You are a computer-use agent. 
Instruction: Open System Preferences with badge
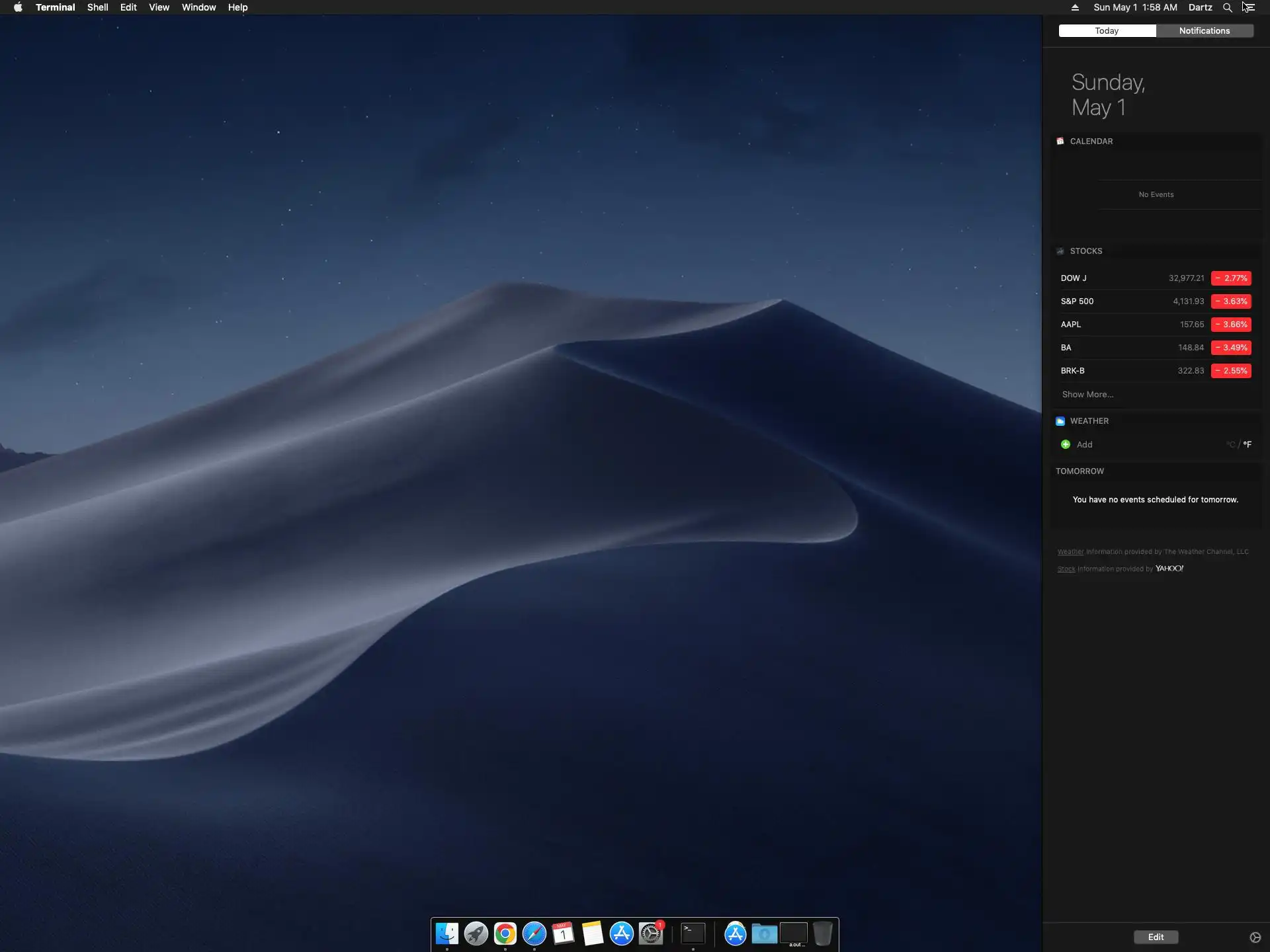pyautogui.click(x=651, y=933)
